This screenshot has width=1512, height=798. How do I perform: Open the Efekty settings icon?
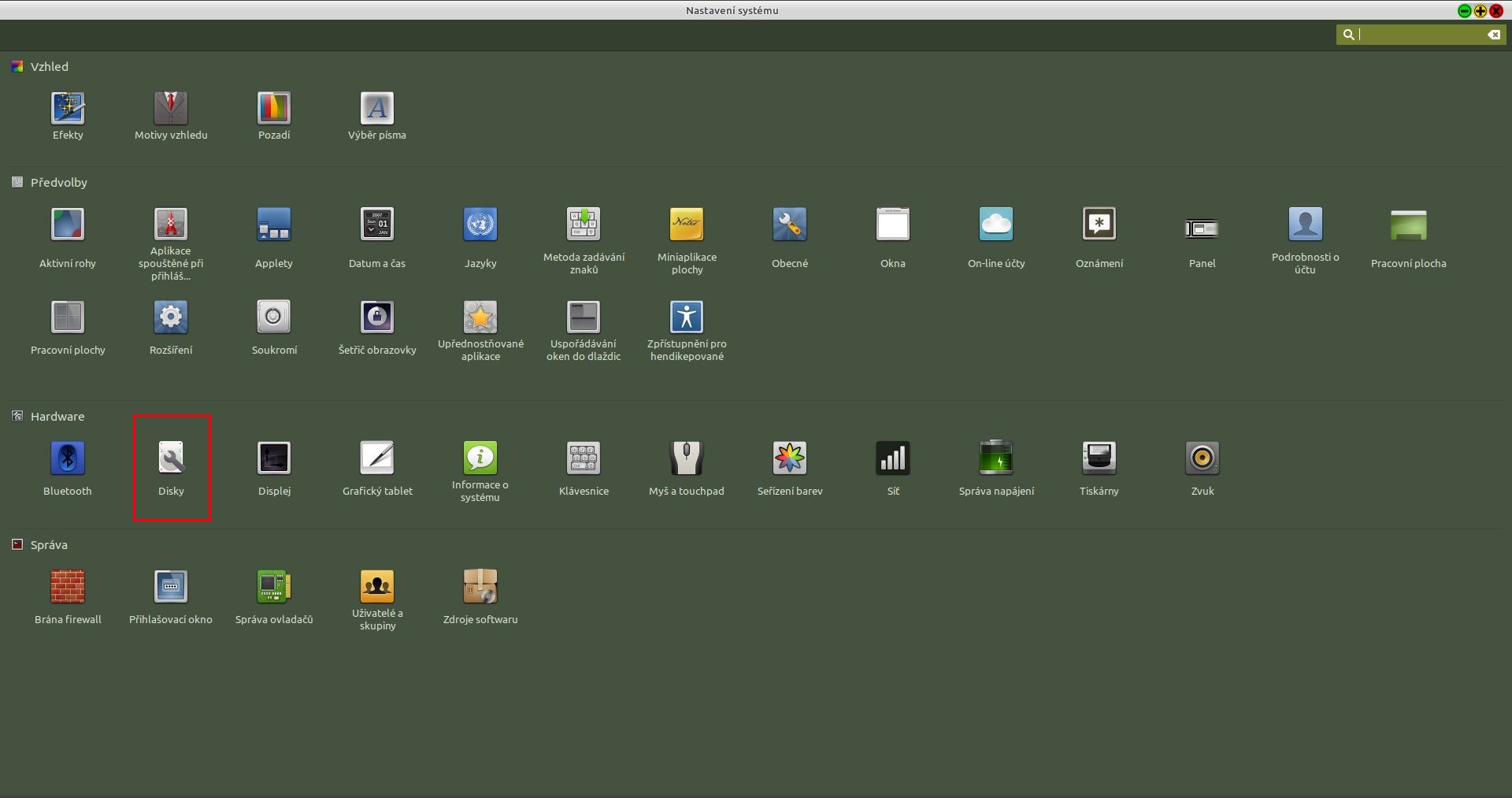(68, 109)
